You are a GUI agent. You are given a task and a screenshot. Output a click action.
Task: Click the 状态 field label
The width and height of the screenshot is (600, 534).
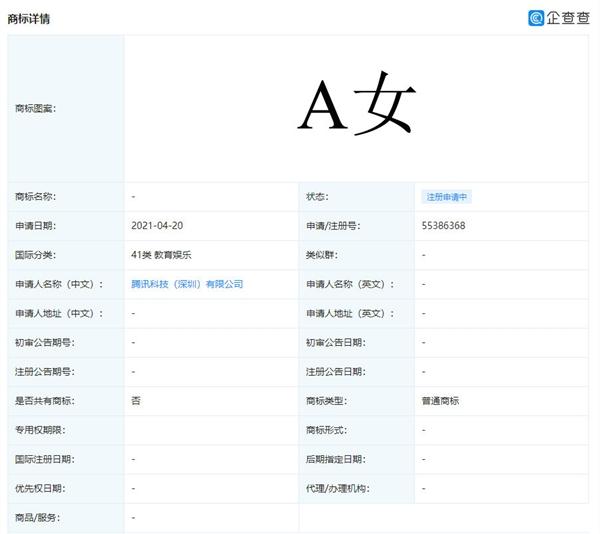(317, 197)
